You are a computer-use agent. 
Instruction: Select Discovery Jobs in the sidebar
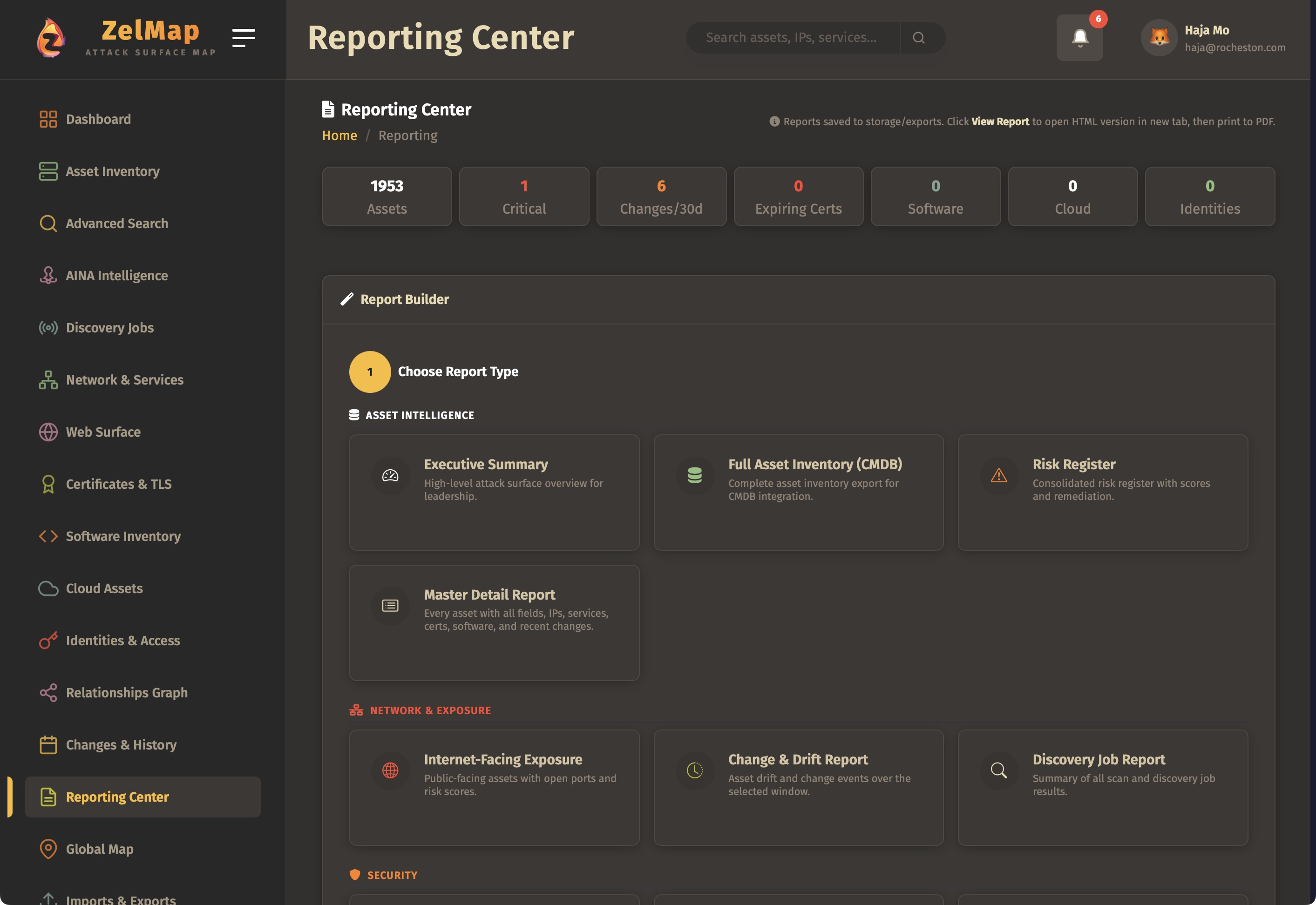[x=109, y=328]
